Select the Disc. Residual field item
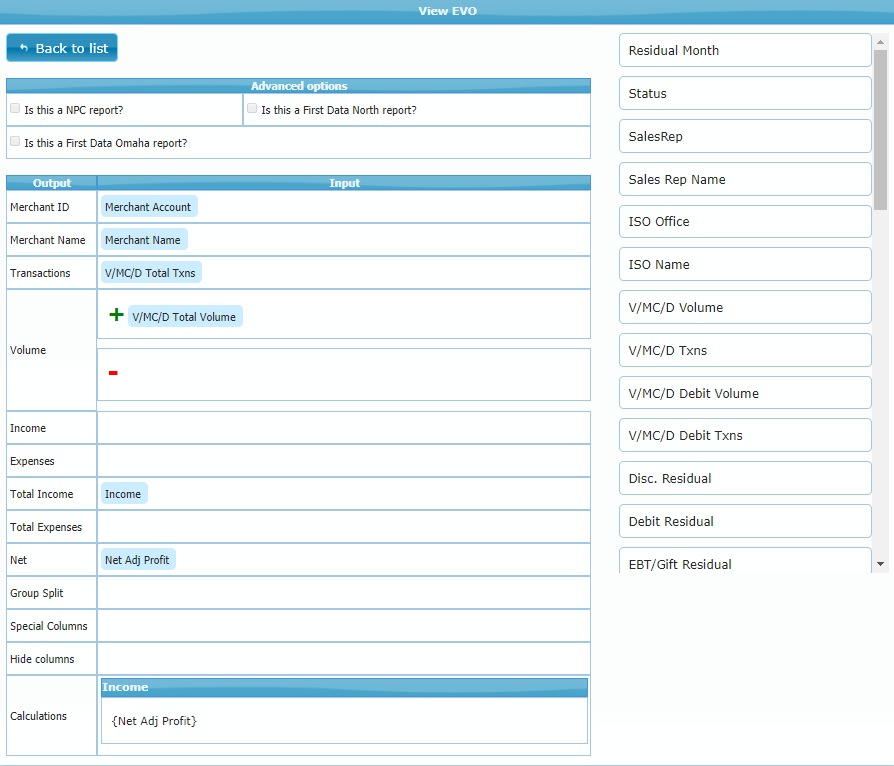Image resolution: width=894 pixels, height=766 pixels. click(745, 479)
